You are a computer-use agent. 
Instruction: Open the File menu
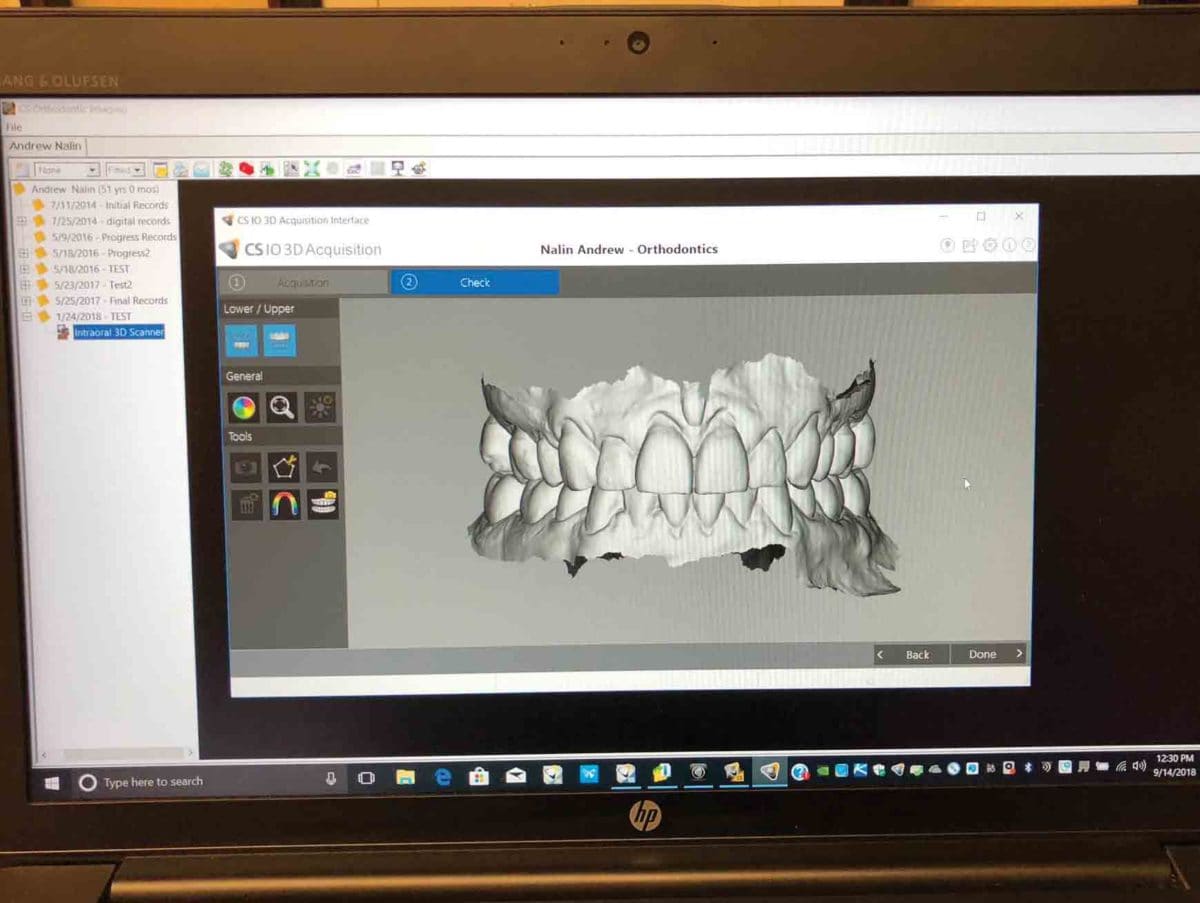pyautogui.click(x=13, y=127)
